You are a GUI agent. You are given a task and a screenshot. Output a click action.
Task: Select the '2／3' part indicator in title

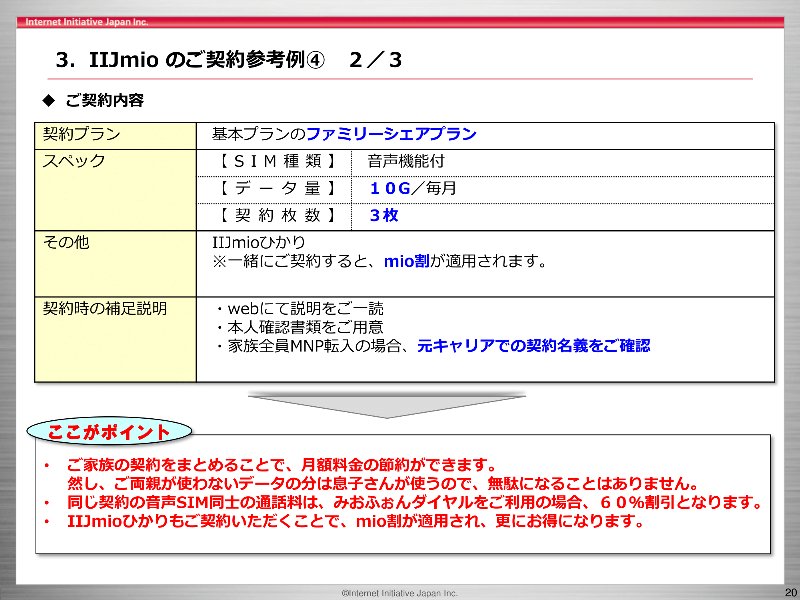click(376, 60)
